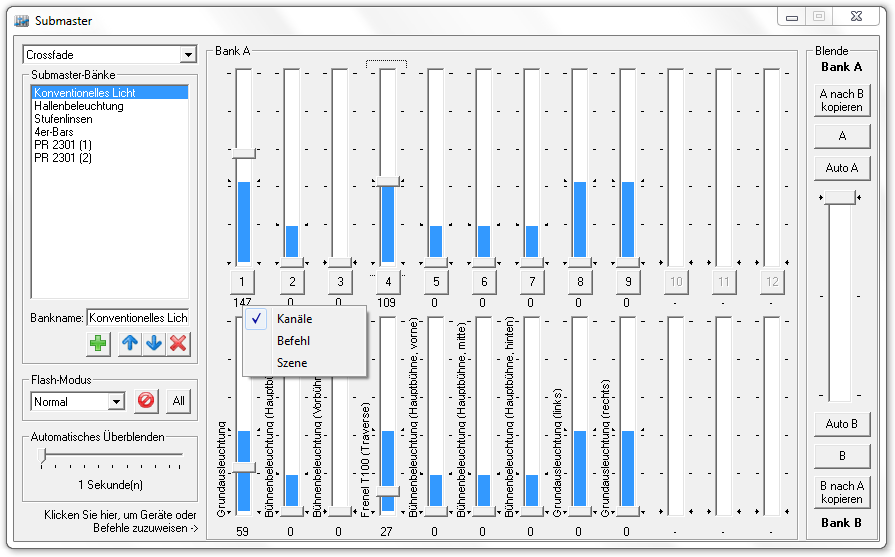Click into the Bankname text field
Viewport: 895px width, 557px height.
137,318
